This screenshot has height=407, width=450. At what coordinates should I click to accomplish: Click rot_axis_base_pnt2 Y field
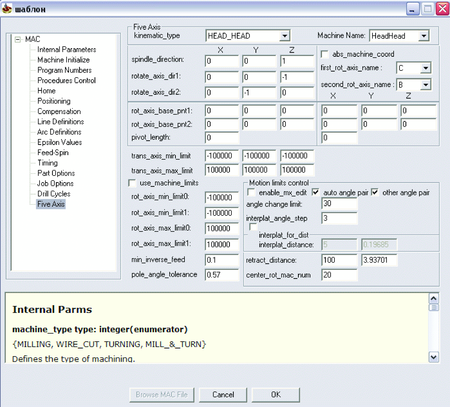[260, 124]
